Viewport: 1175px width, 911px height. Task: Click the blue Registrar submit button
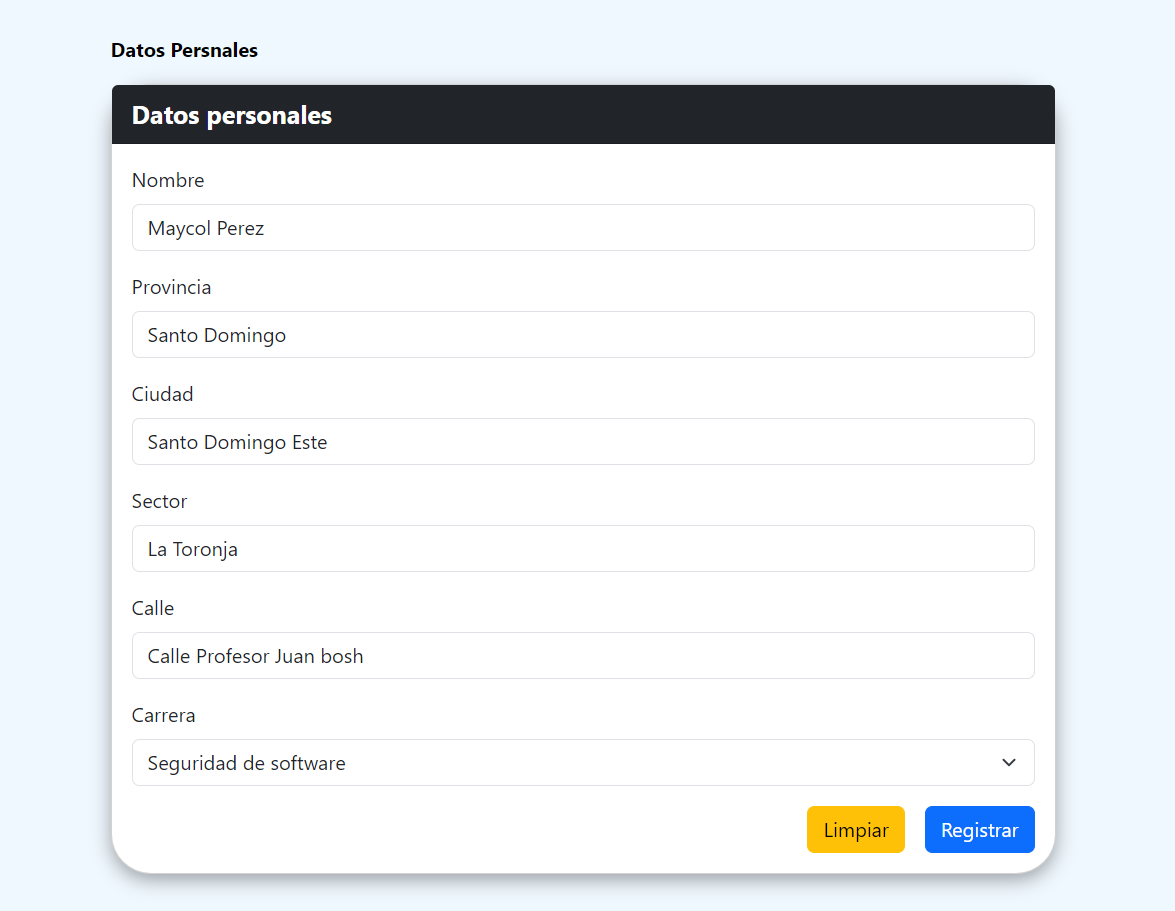click(980, 829)
